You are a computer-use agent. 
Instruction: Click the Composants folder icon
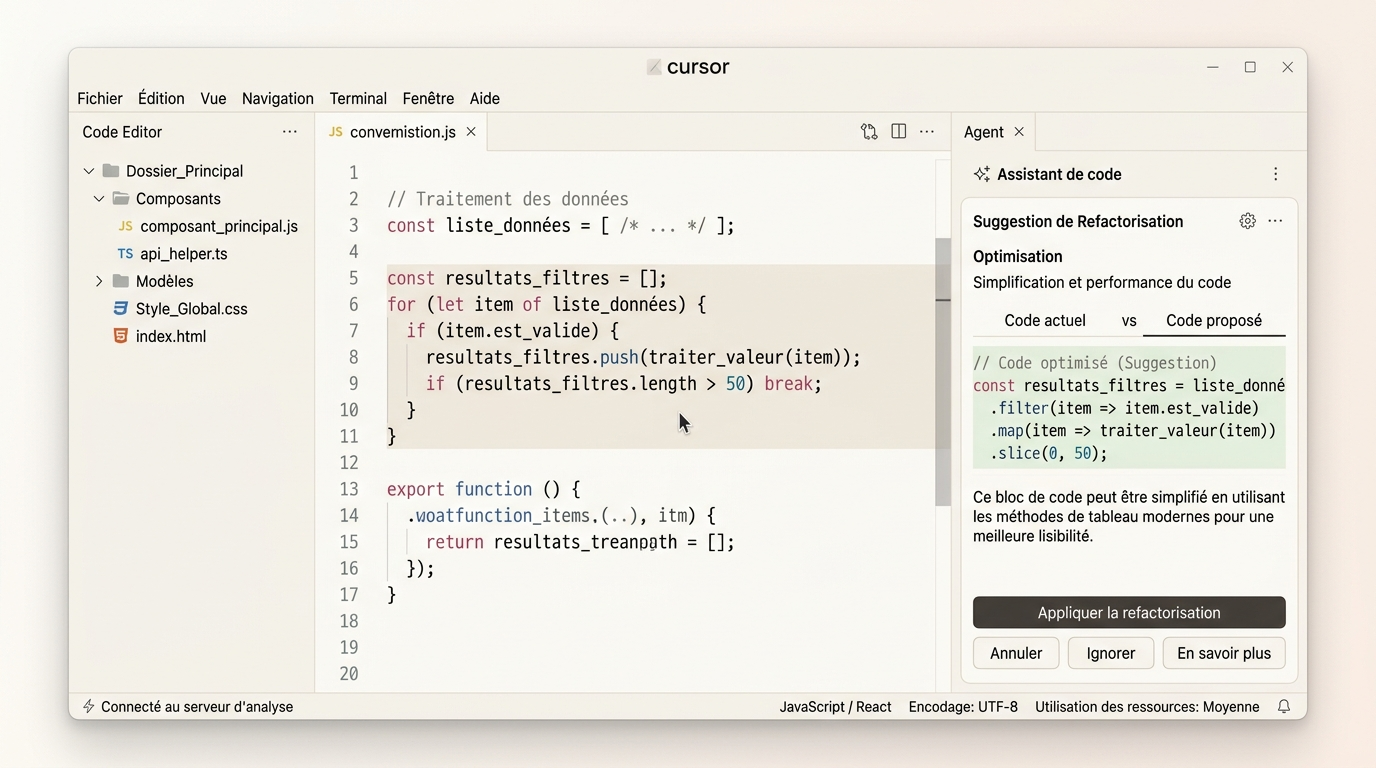pyautogui.click(x=121, y=198)
